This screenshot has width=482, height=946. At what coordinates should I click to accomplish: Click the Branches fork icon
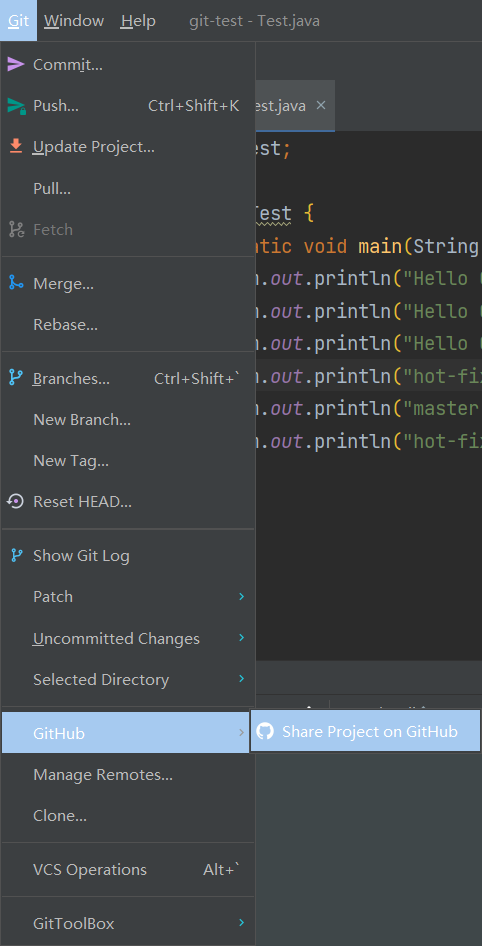pos(16,378)
